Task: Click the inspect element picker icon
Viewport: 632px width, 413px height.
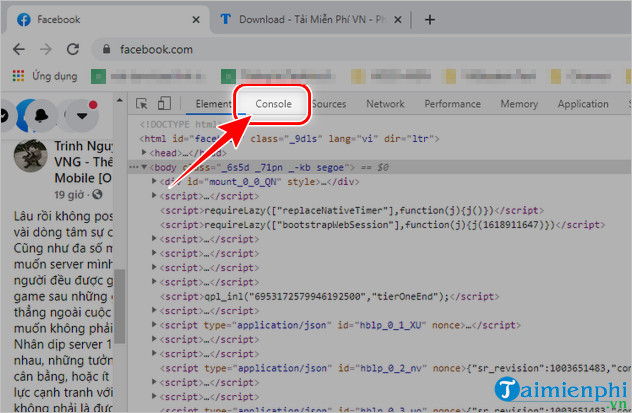Action: [x=141, y=104]
